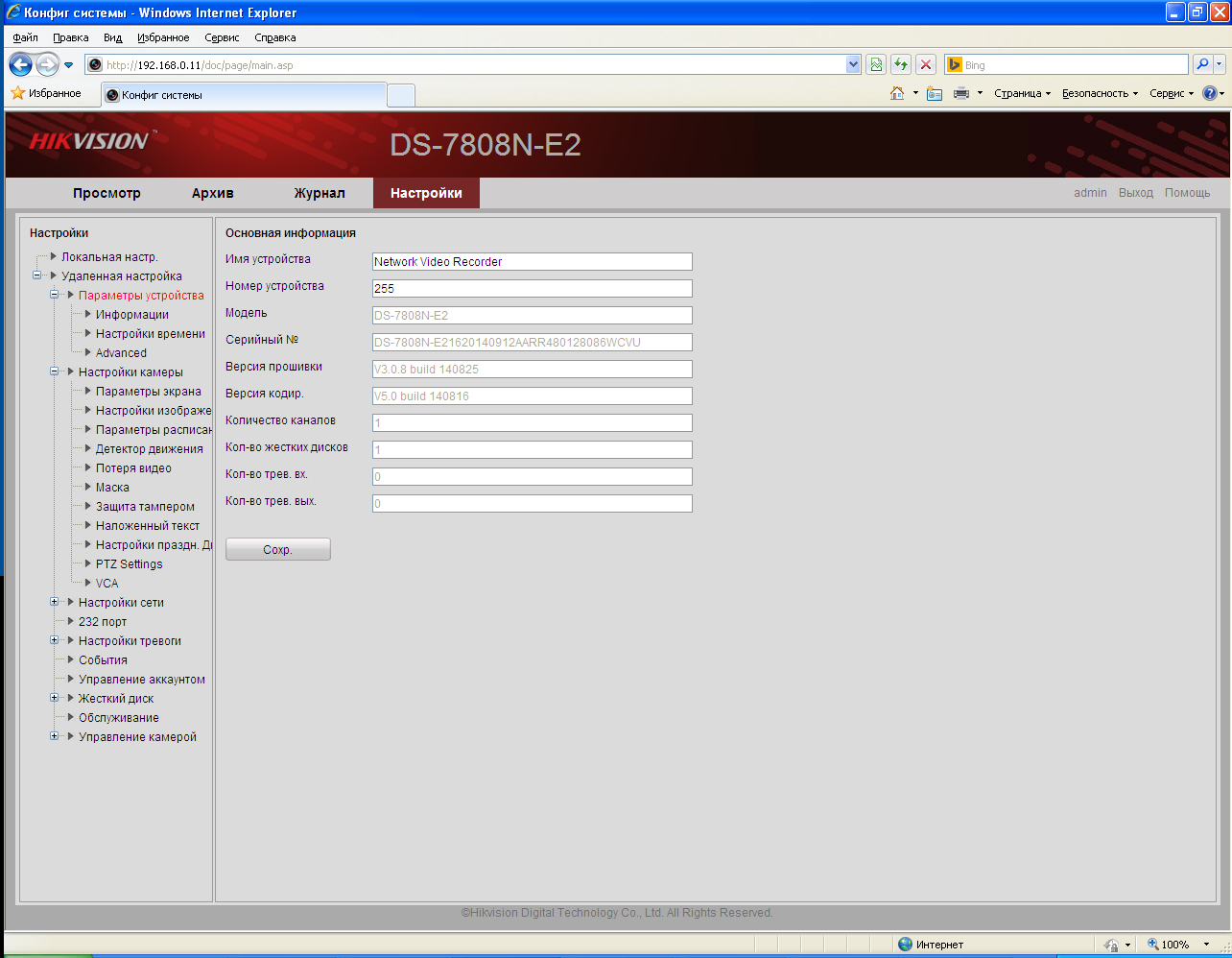Expand the Жесткий диск tree node
Viewport: 1232px width, 958px height.
[55, 698]
